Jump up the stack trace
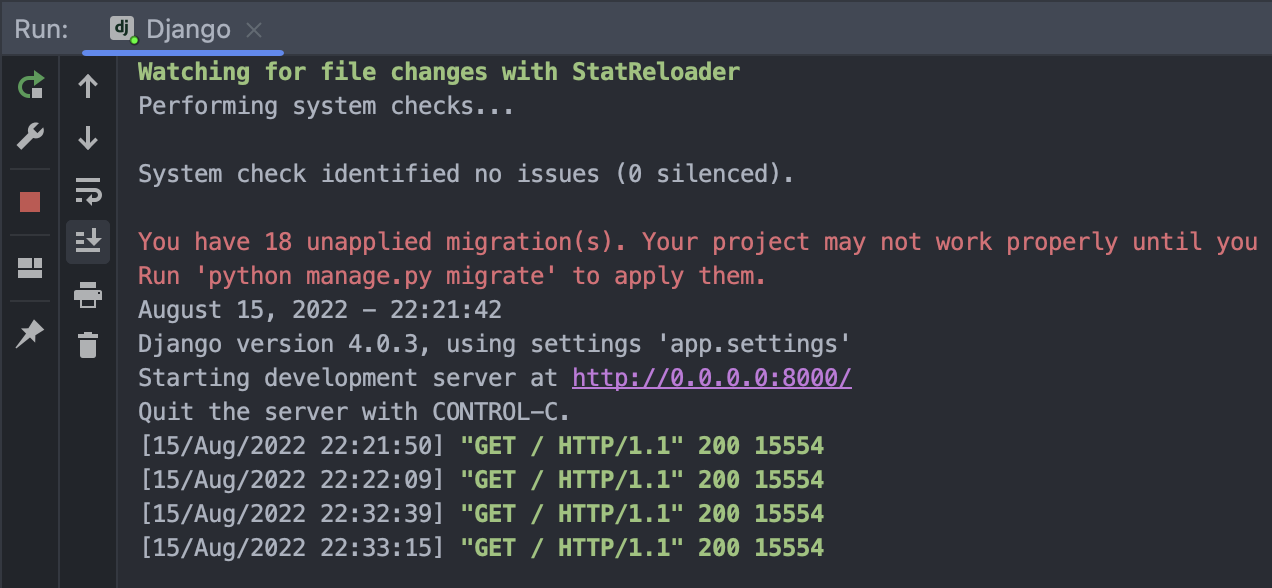 88,86
